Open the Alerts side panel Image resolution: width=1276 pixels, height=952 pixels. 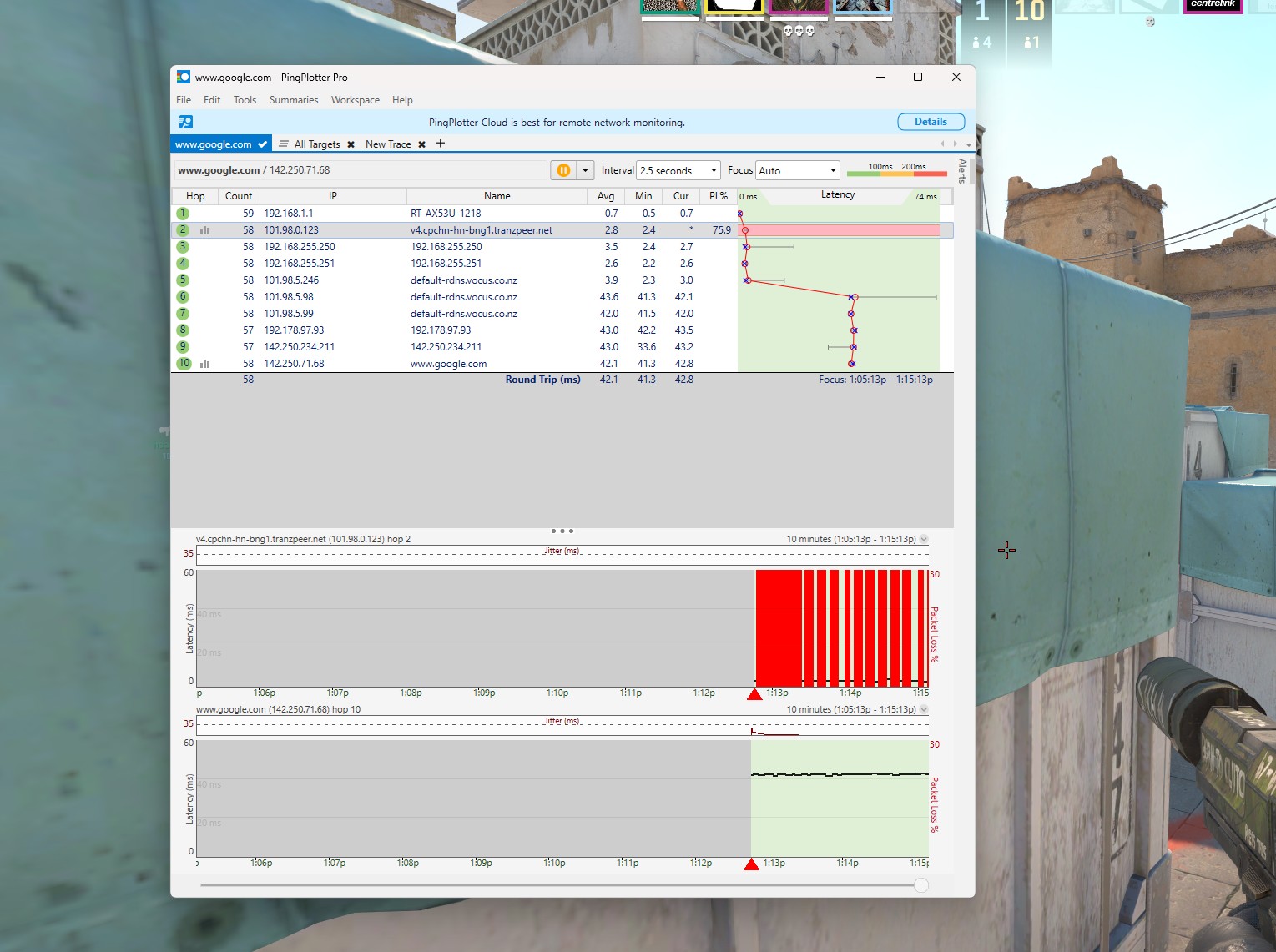962,171
